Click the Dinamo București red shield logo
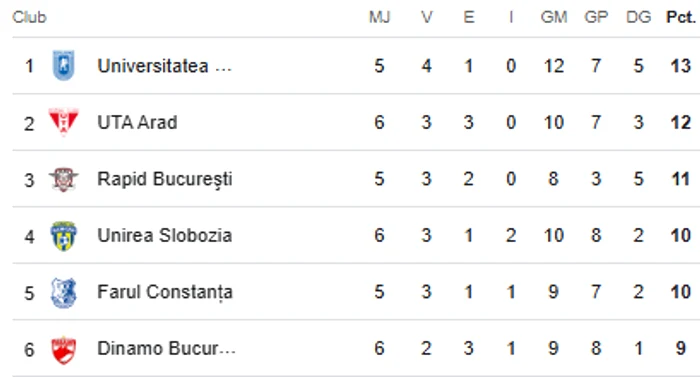Image resolution: width=700 pixels, height=377 pixels. tap(63, 349)
